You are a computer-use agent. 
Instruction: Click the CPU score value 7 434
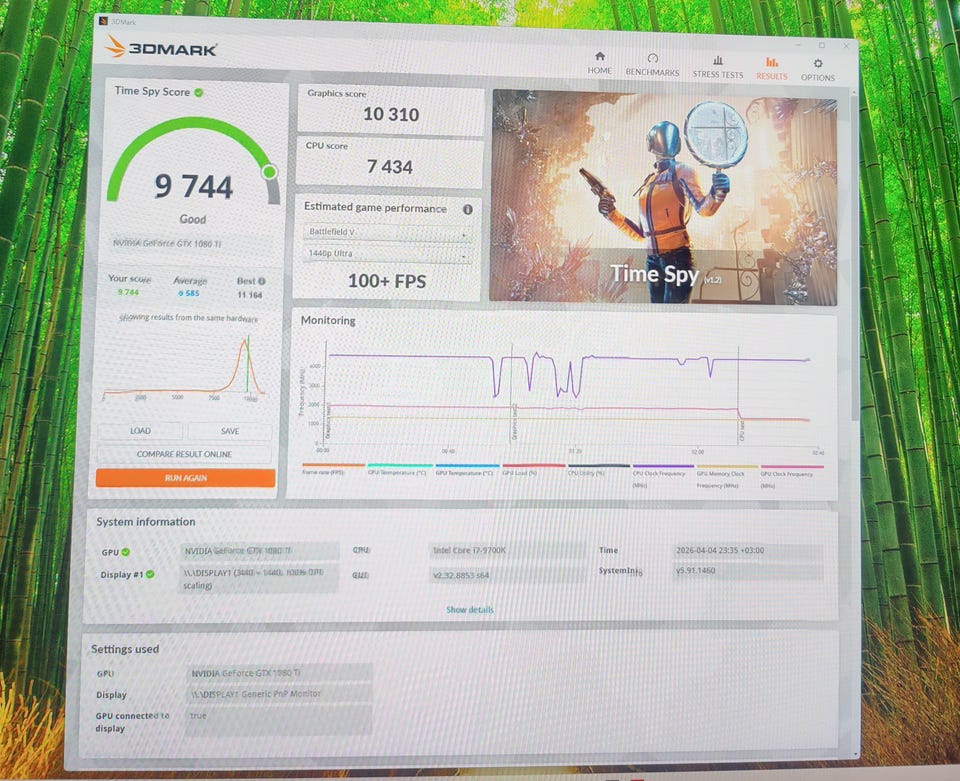(x=389, y=166)
